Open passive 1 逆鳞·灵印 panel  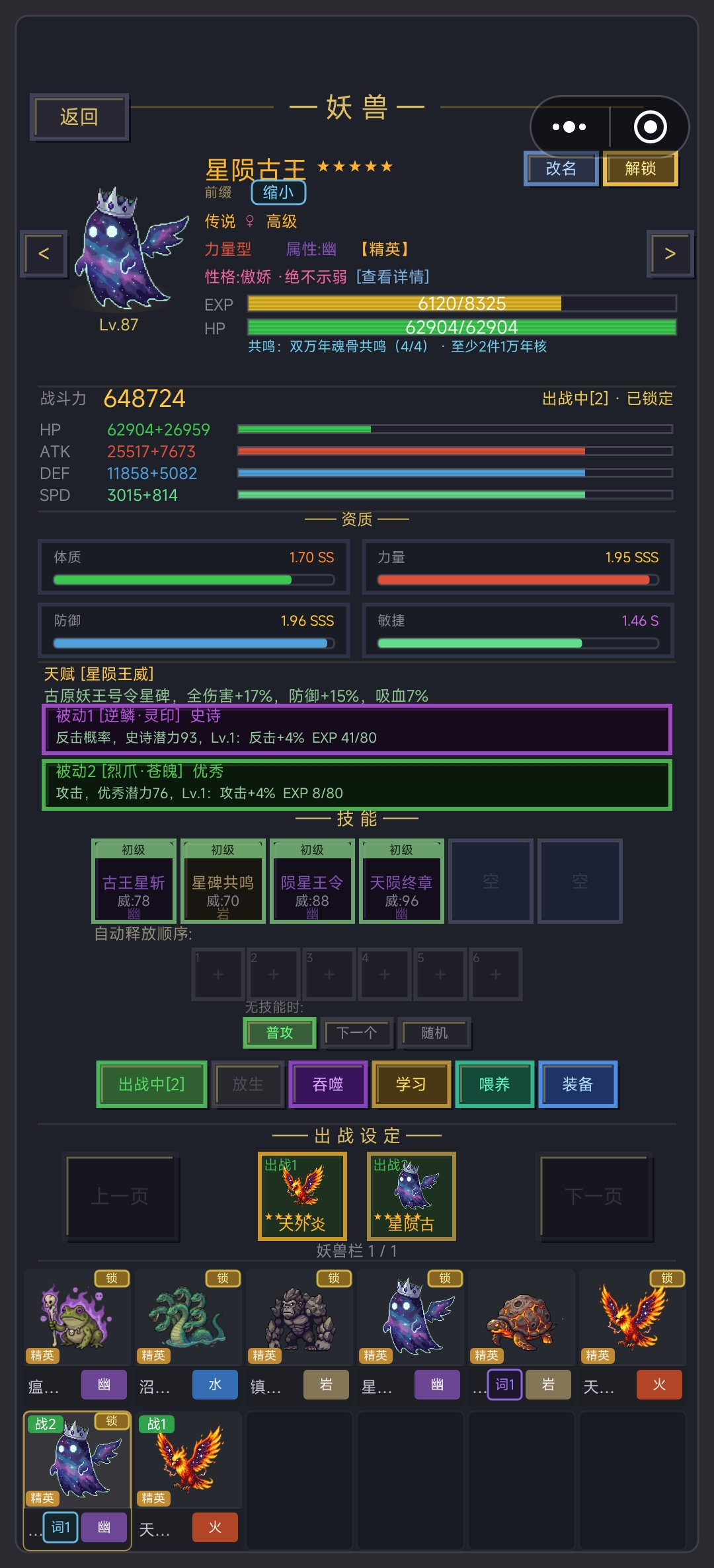357,729
